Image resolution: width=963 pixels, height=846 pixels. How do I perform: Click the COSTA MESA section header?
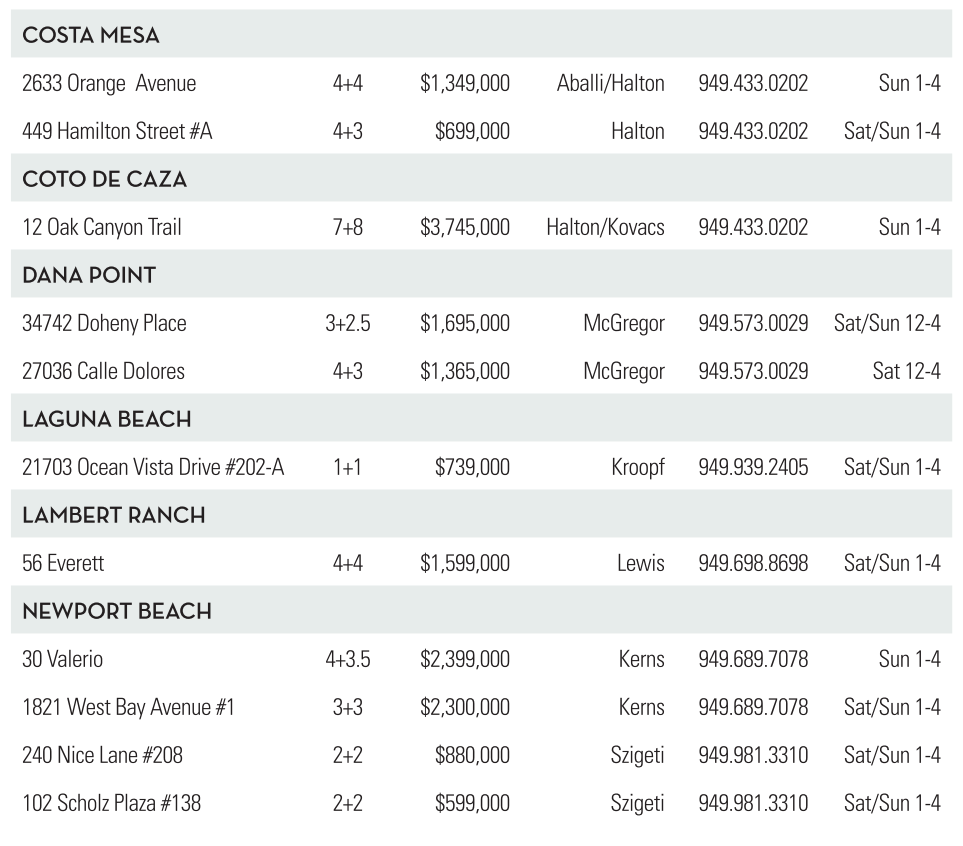pyautogui.click(x=91, y=36)
